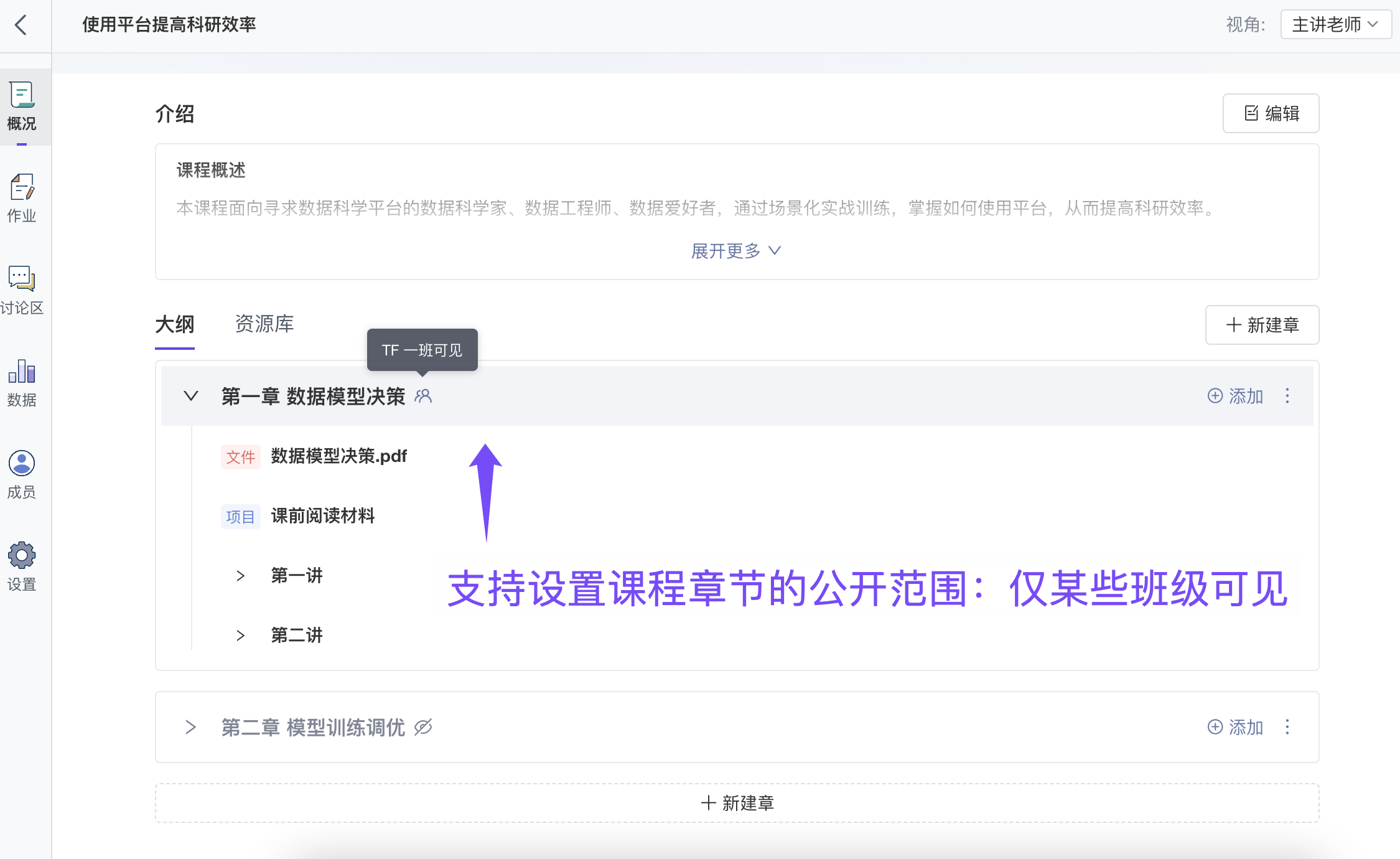1400x859 pixels.
Task: Expand 第二章 模型训练调优 chapter
Action: point(191,727)
